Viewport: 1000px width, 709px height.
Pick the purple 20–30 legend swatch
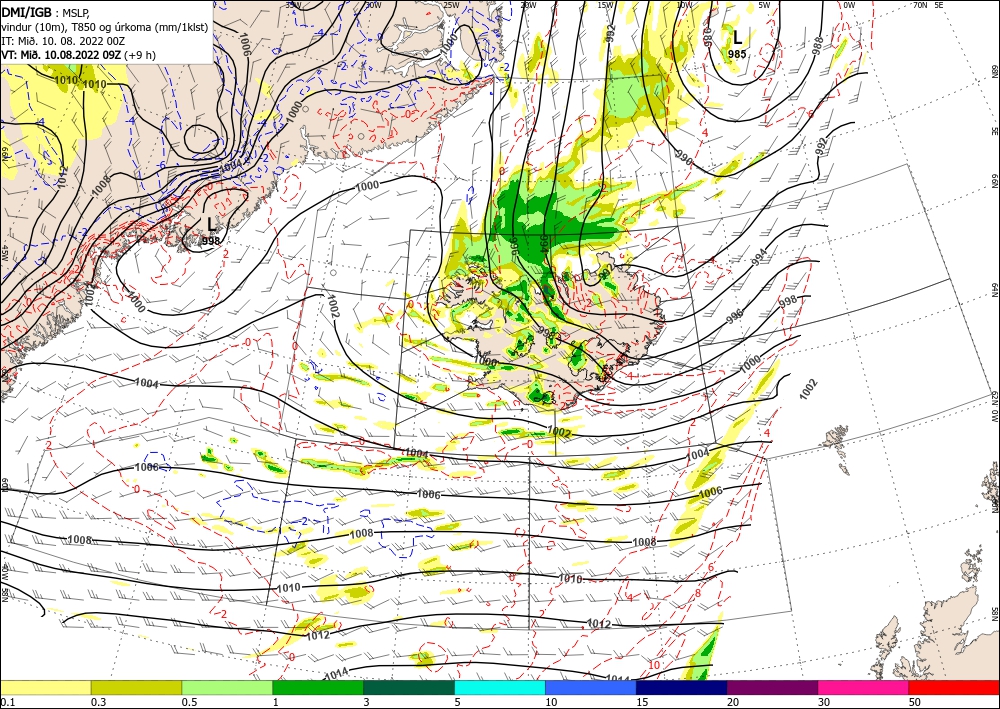tap(772, 687)
